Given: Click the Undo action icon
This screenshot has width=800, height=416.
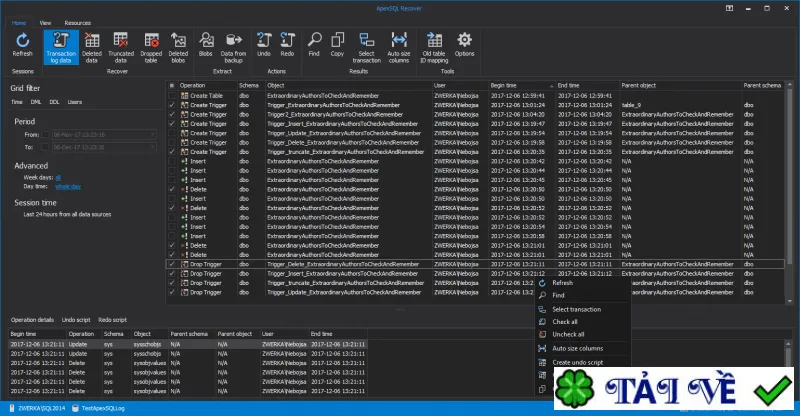Looking at the screenshot, I should [264, 45].
